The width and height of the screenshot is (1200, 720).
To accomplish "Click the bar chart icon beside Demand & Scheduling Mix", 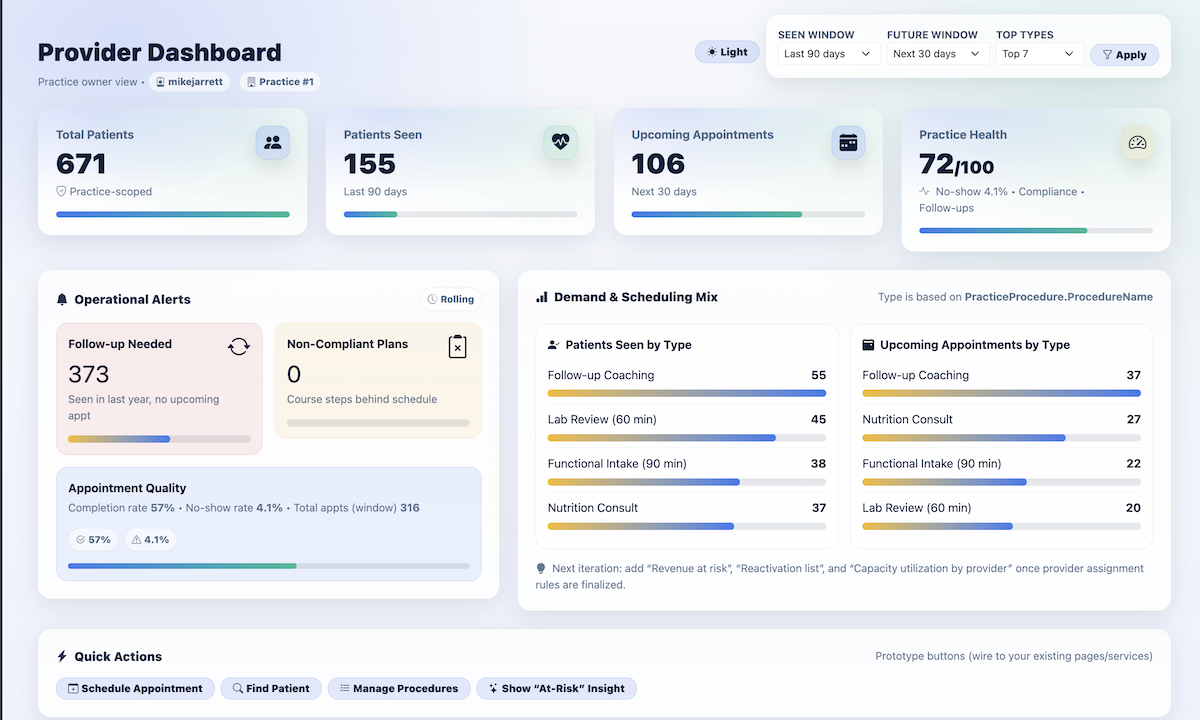I will 541,296.
